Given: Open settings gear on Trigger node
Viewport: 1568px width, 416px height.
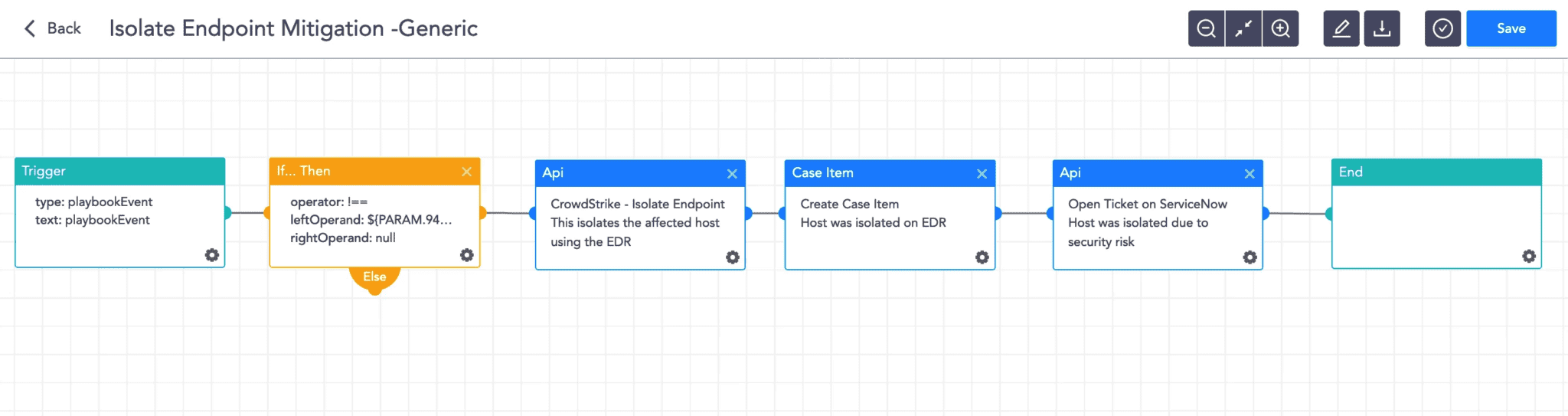Looking at the screenshot, I should tap(212, 255).
